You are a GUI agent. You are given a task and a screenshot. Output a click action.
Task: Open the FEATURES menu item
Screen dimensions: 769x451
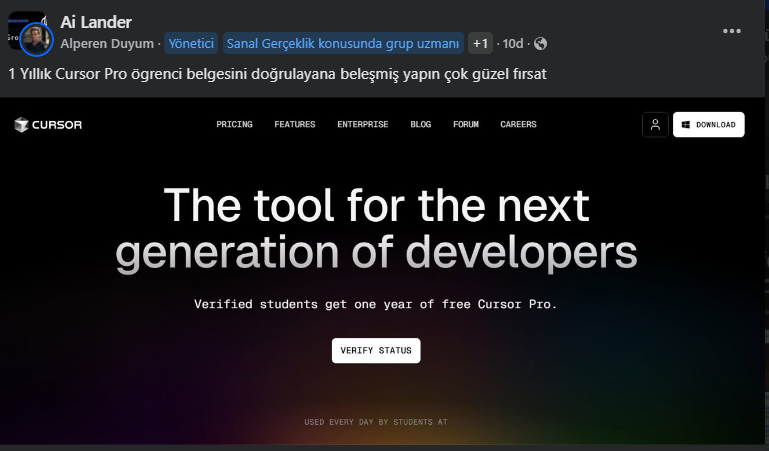(295, 125)
